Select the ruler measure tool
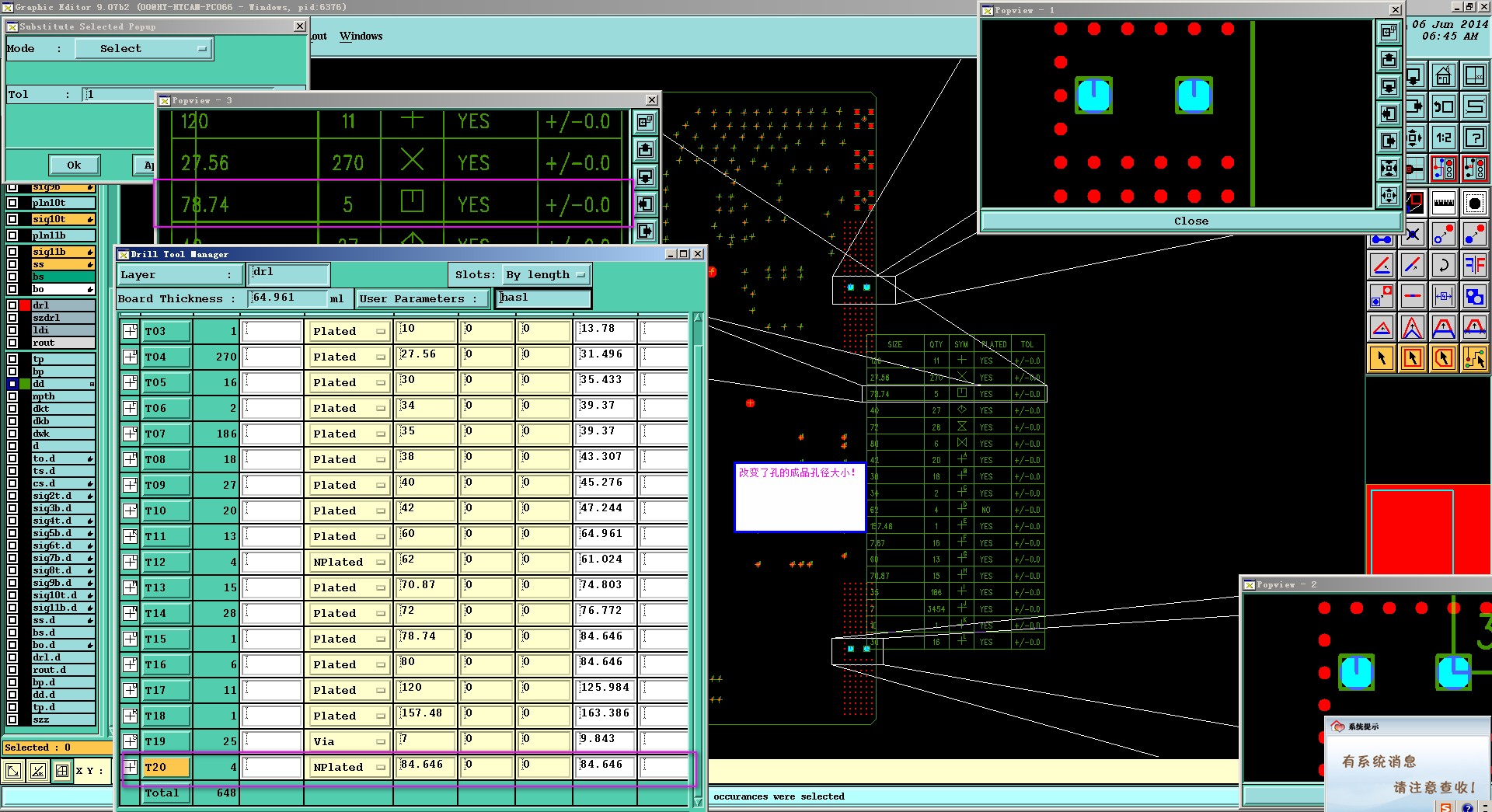This screenshot has width=1492, height=812. click(1444, 203)
